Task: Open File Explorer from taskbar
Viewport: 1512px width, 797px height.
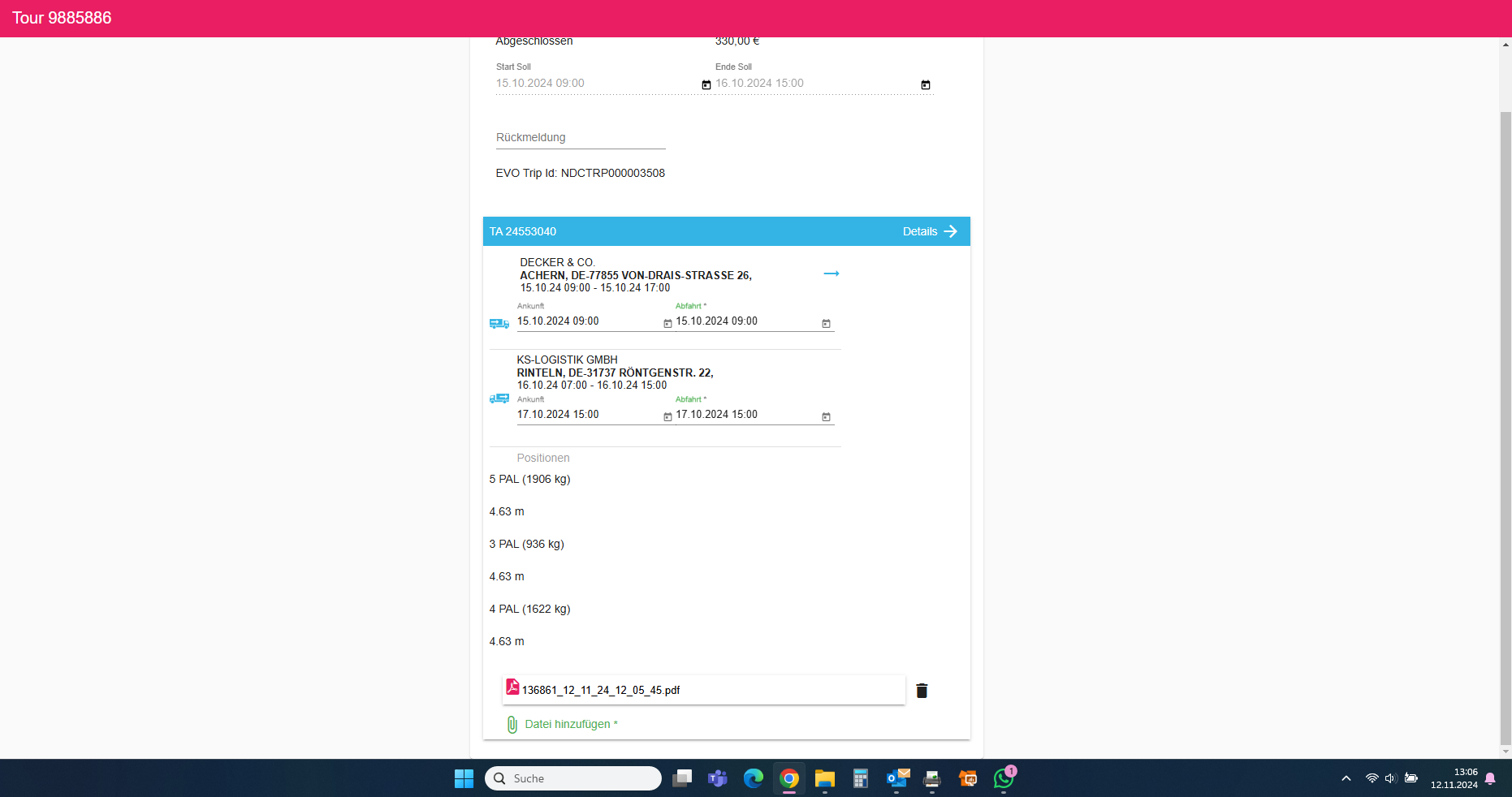Action: click(x=825, y=778)
